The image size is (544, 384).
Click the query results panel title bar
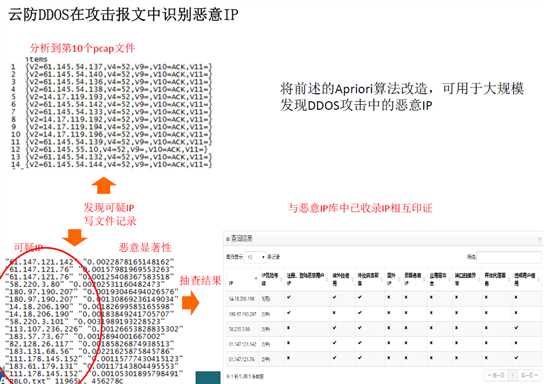coord(383,239)
